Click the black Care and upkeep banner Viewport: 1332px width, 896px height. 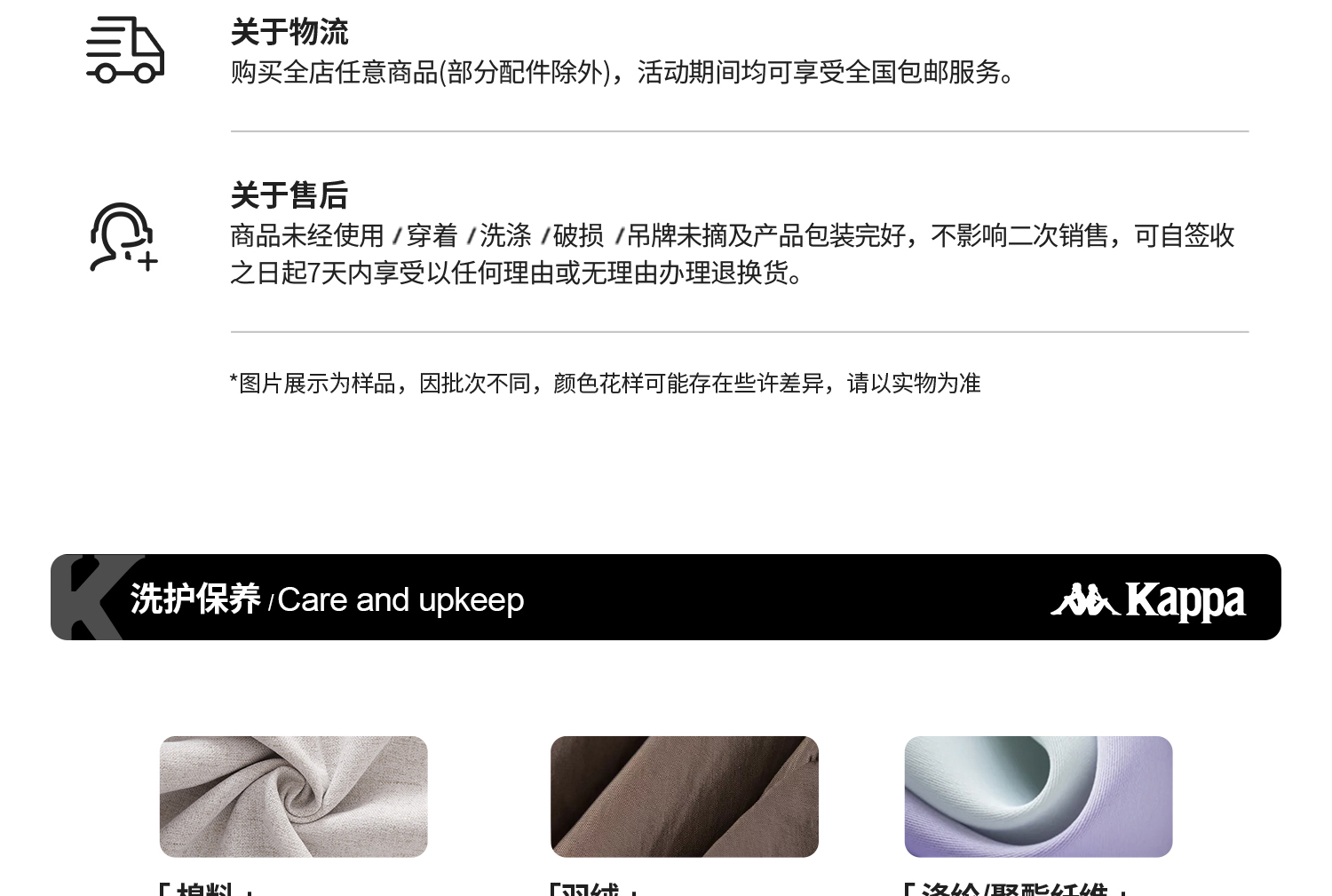pyautogui.click(x=666, y=597)
